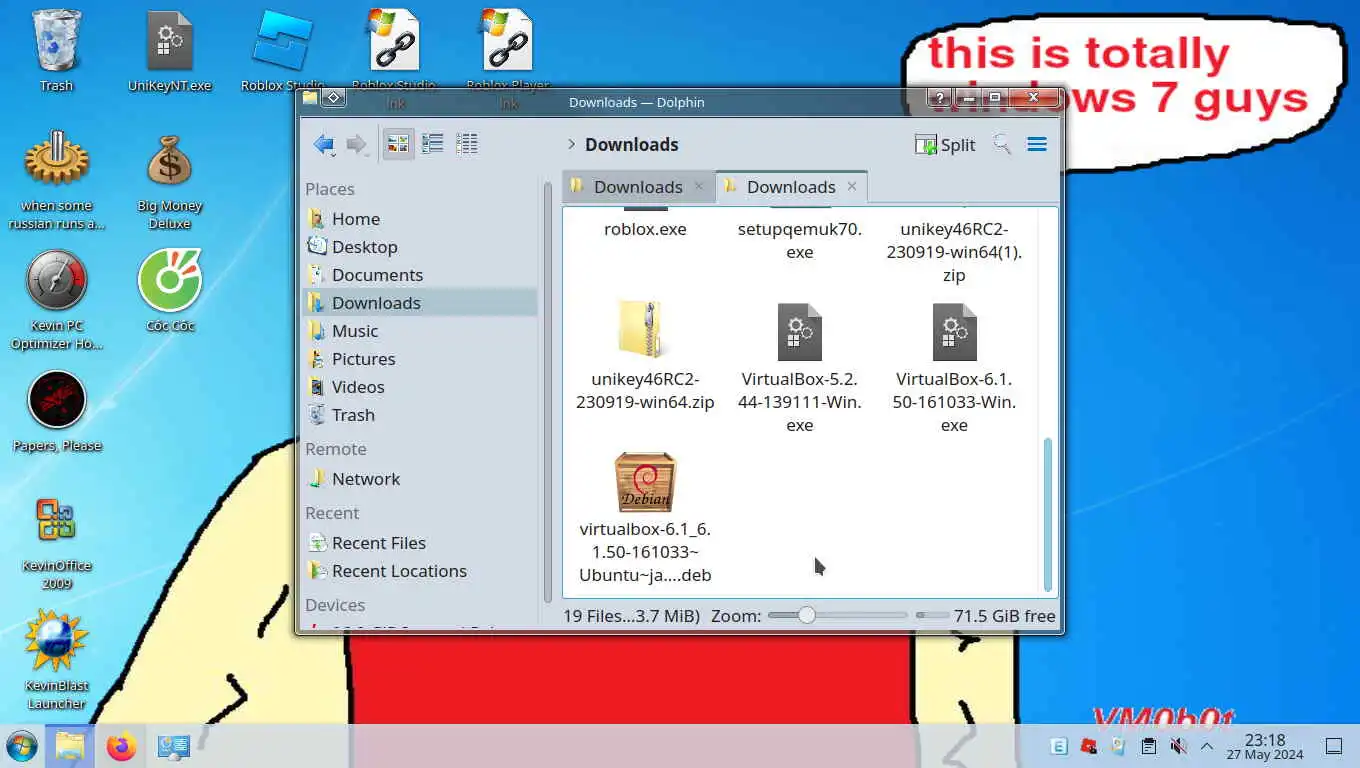Switch to Icons view mode

(x=398, y=144)
